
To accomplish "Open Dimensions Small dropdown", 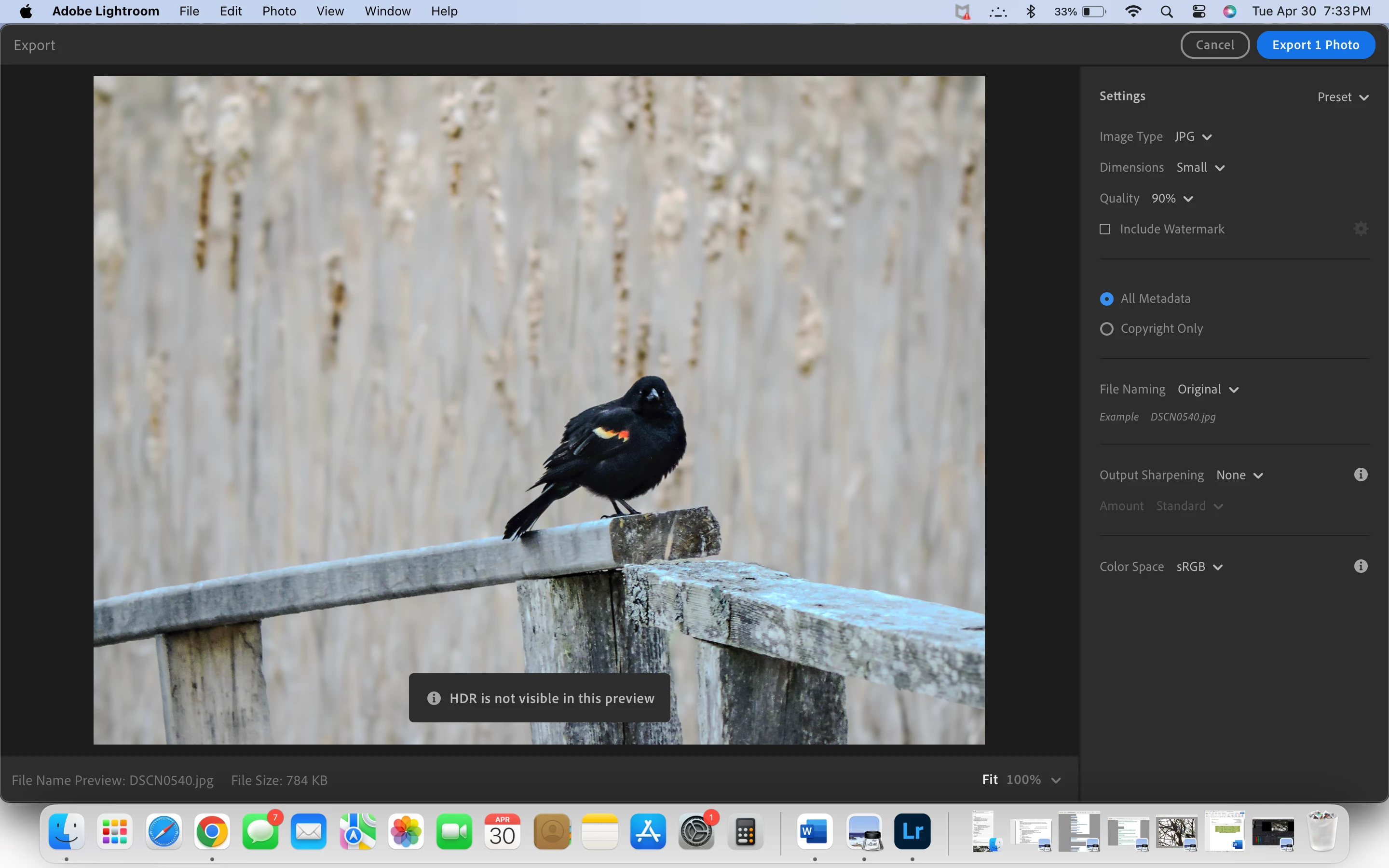I will pyautogui.click(x=1200, y=168).
